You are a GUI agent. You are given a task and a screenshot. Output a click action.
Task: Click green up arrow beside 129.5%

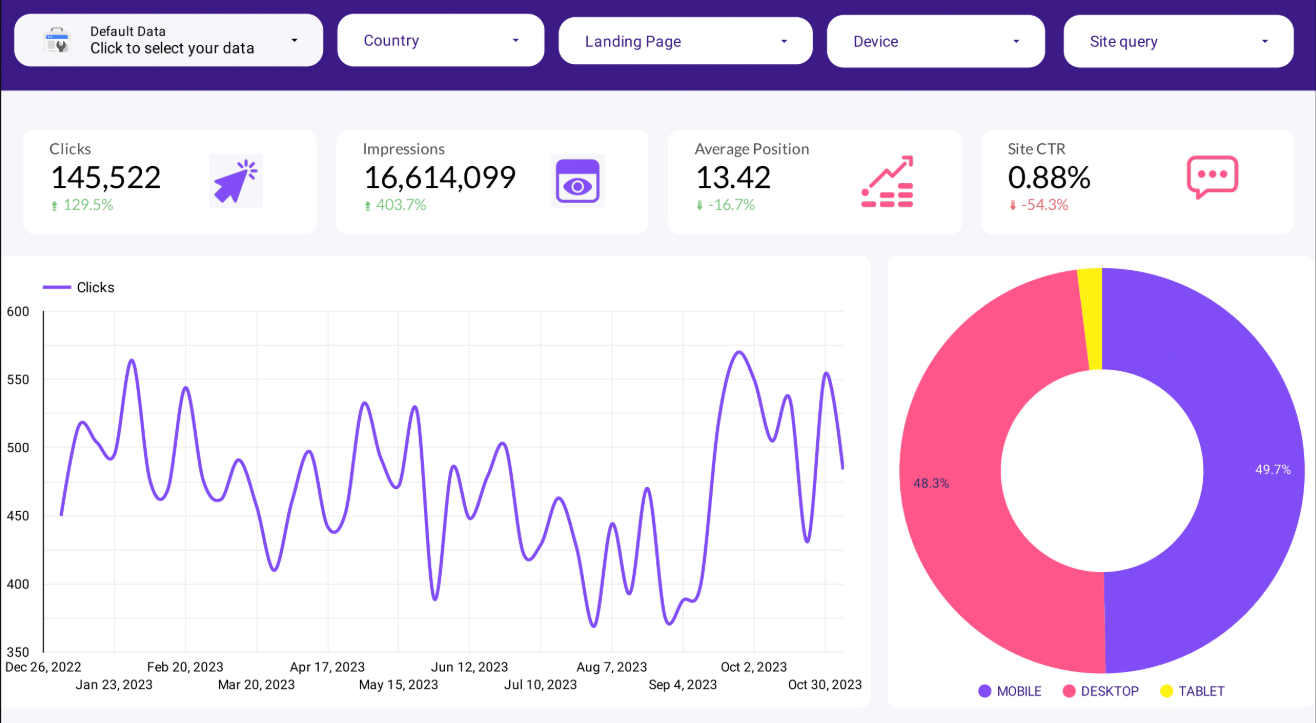tap(55, 206)
